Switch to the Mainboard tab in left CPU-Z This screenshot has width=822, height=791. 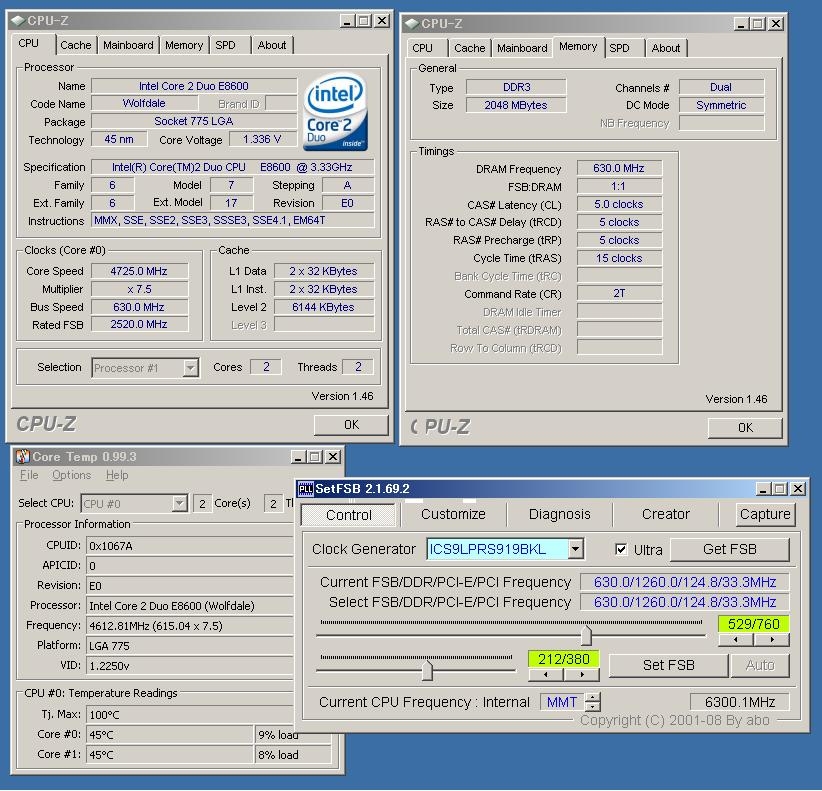[128, 45]
